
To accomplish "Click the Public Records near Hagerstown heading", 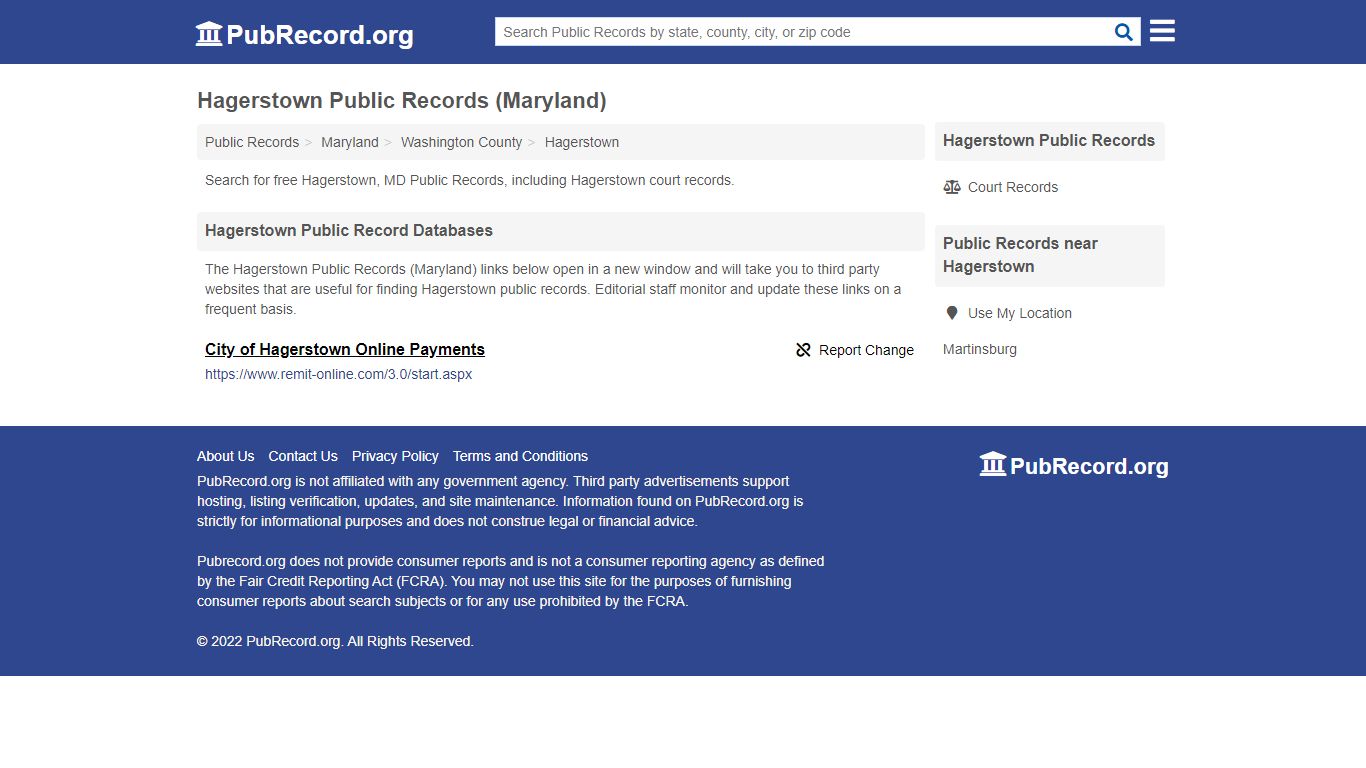I will [1020, 255].
